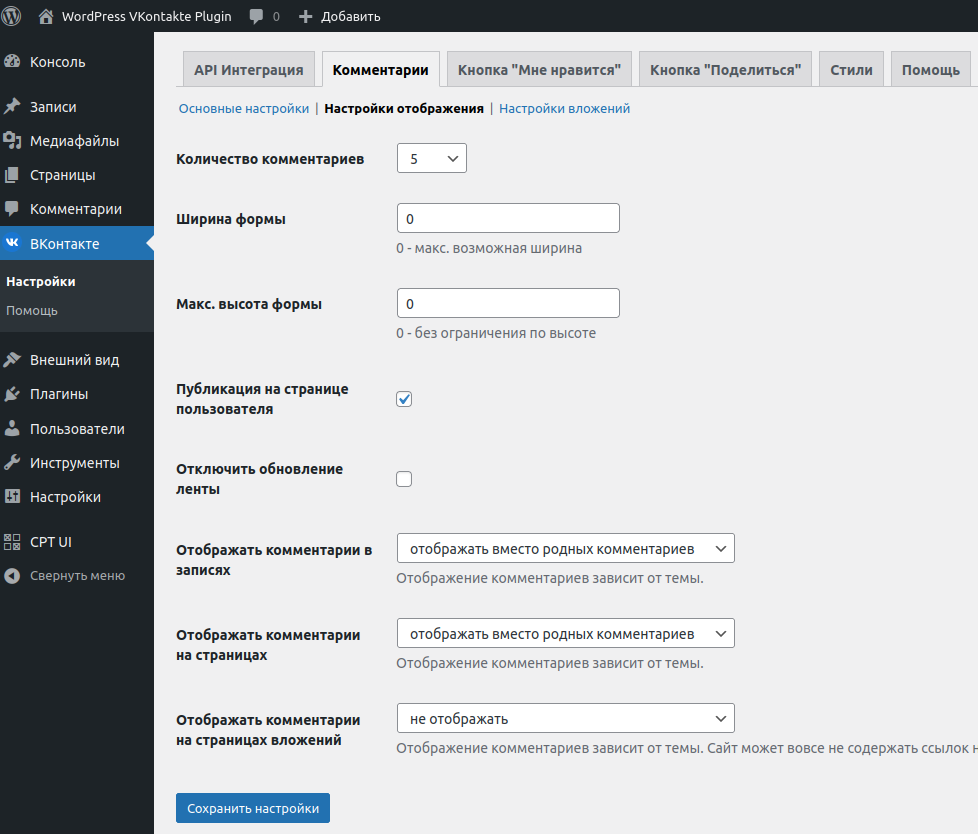Open Настройки submenu under ВКонтакте

[x=41, y=281]
